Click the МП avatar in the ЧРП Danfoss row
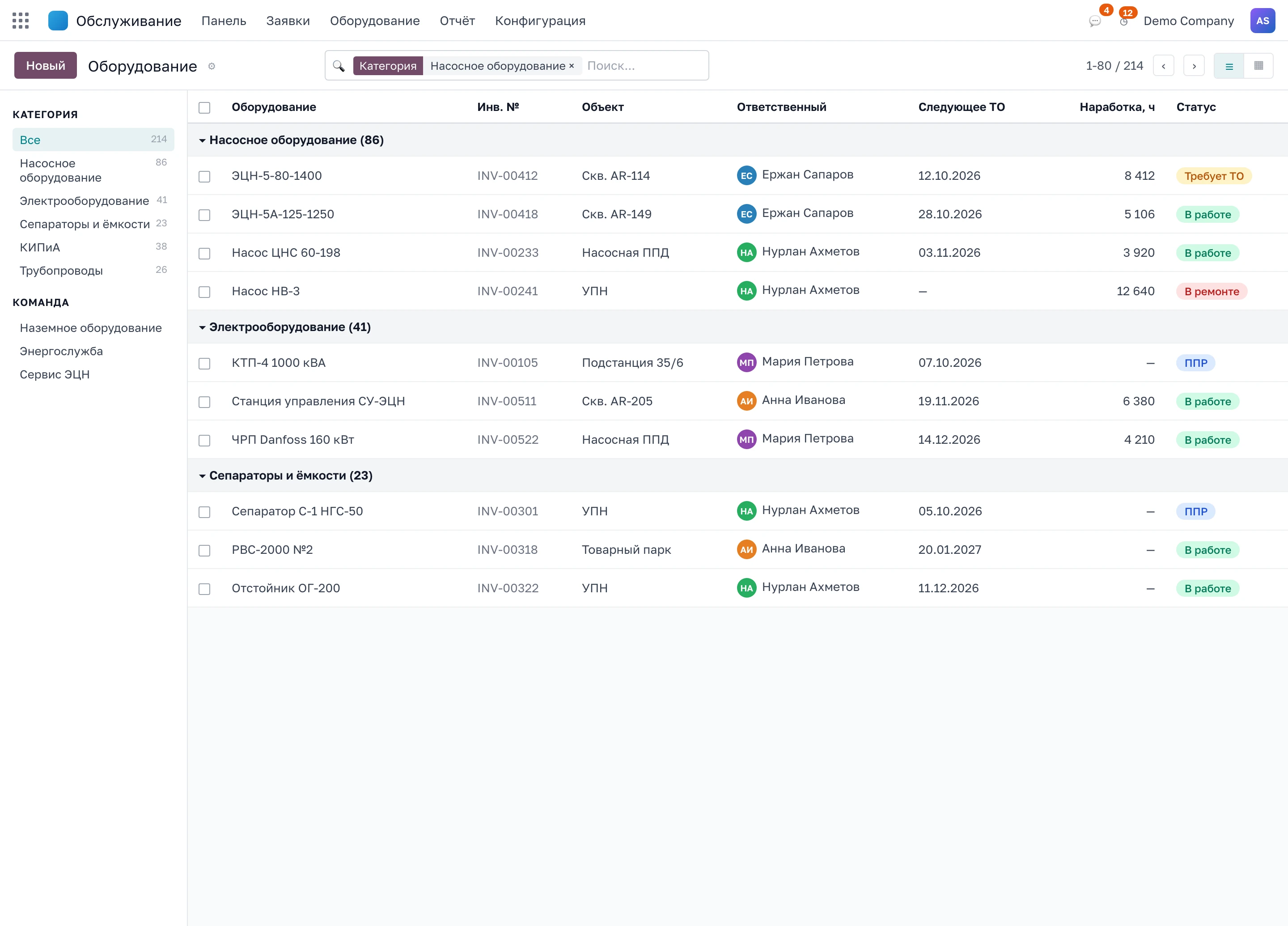 pyautogui.click(x=747, y=439)
